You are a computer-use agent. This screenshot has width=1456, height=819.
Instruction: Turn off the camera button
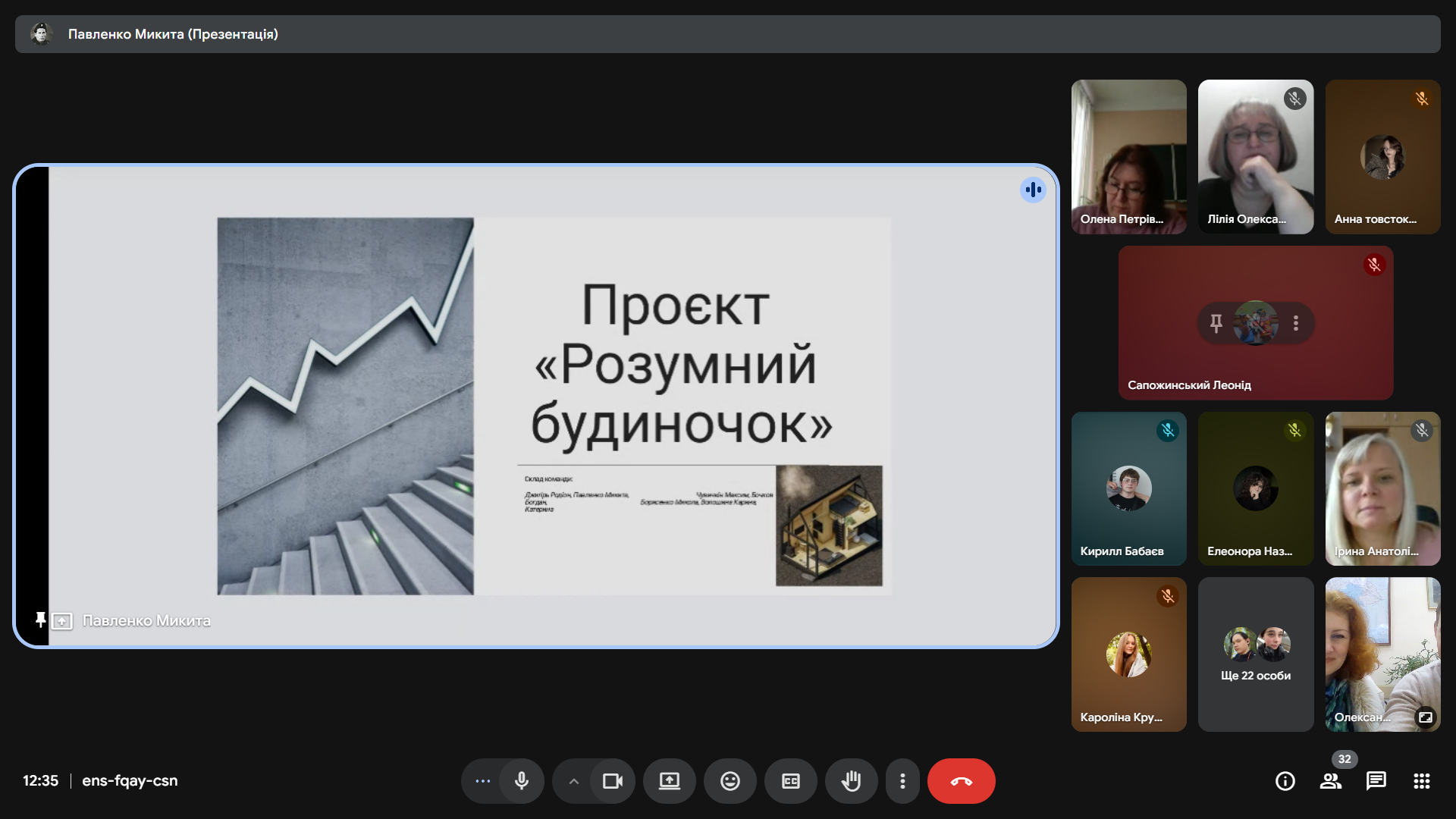point(612,781)
